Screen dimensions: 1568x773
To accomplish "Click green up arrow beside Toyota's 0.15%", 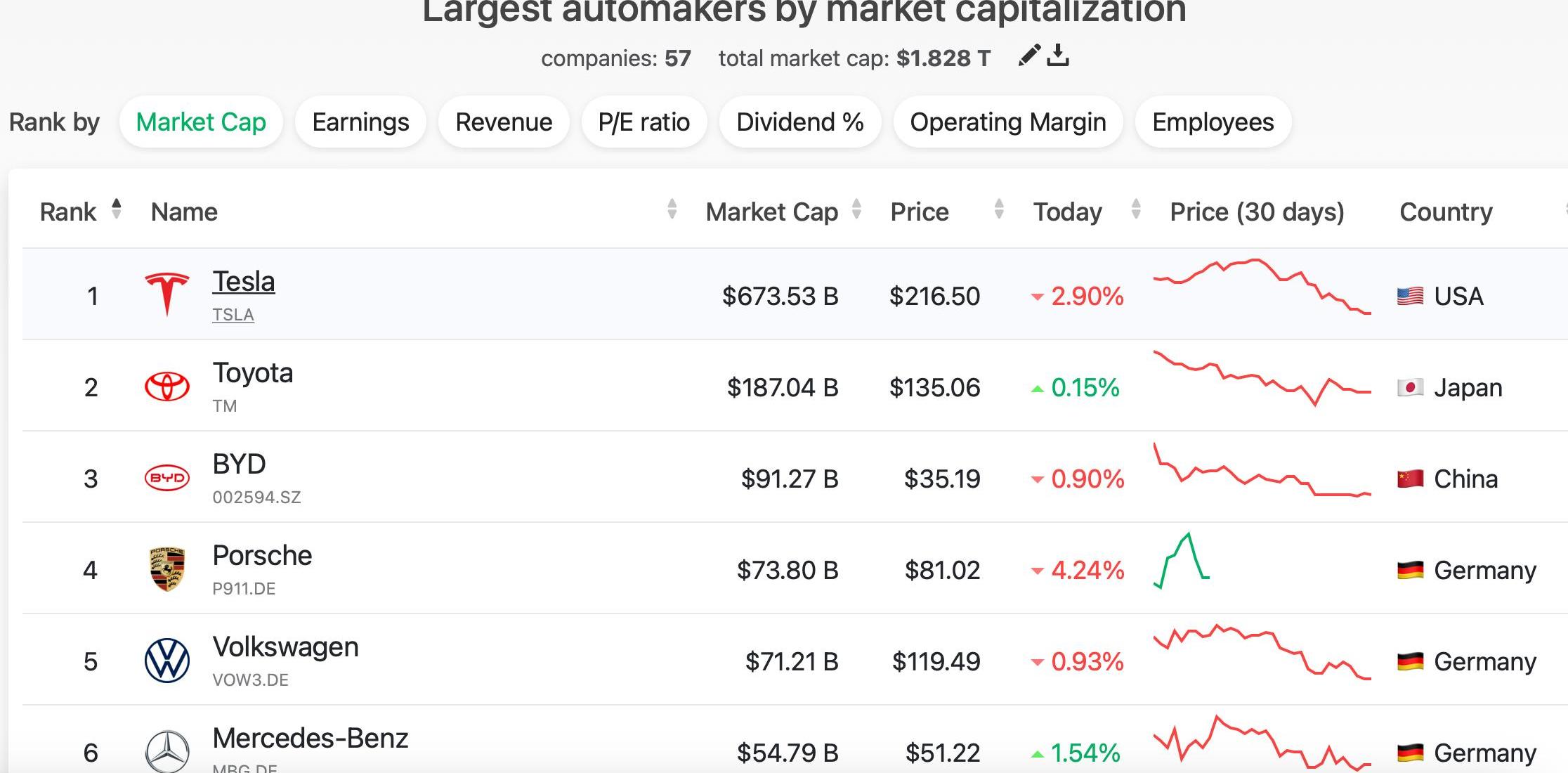I will (x=1037, y=389).
